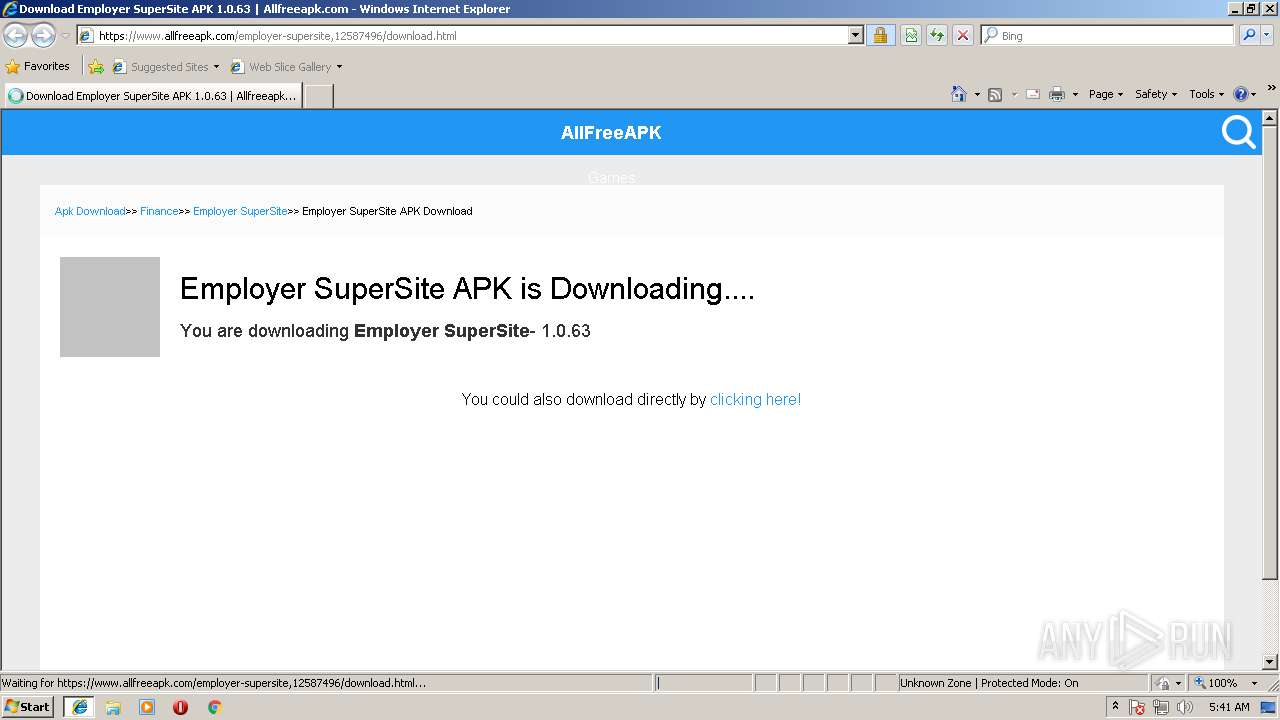Click the network tray icon
1280x720 pixels.
(1161, 707)
